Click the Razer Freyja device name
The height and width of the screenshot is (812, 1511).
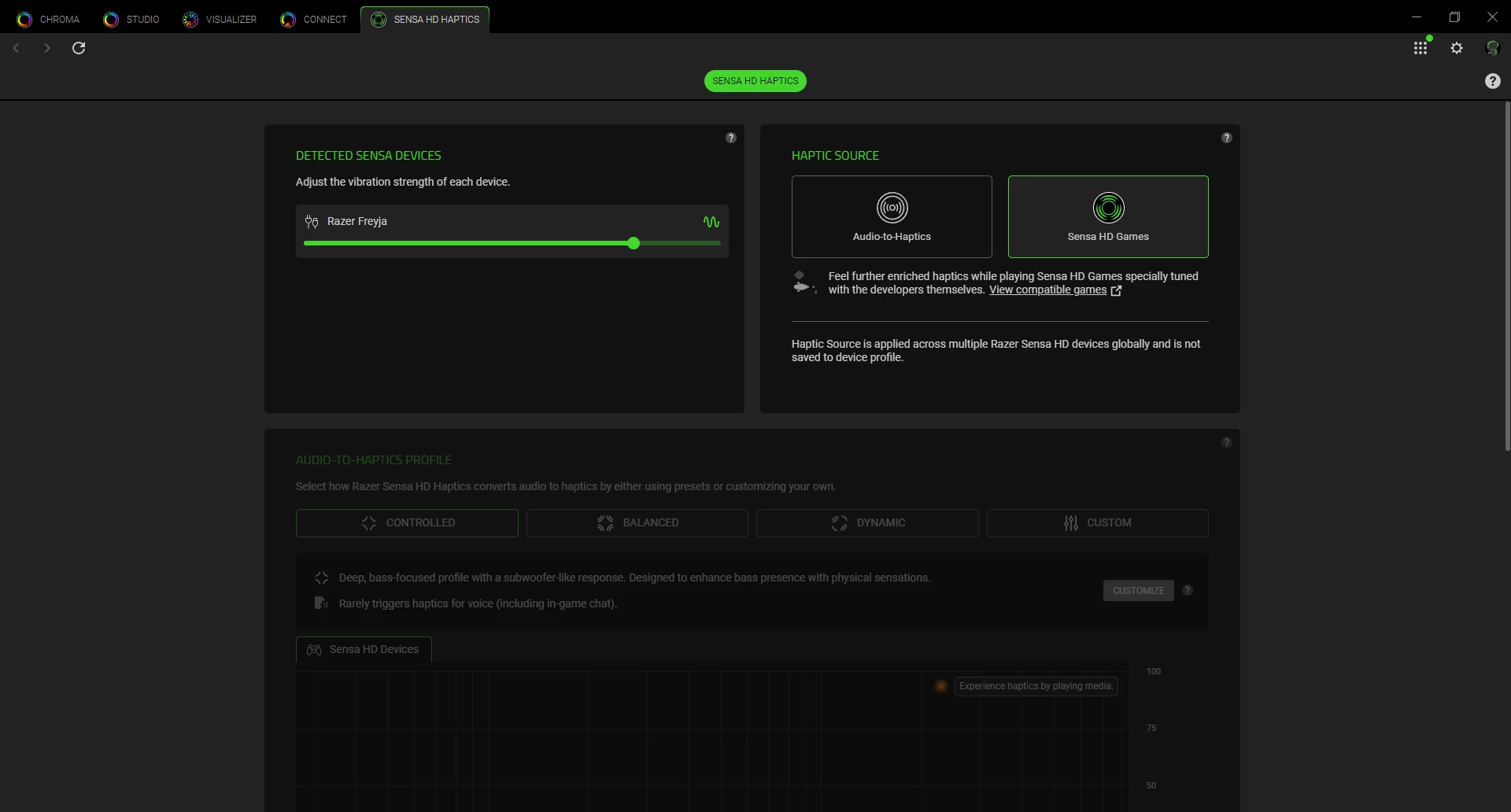point(357,222)
